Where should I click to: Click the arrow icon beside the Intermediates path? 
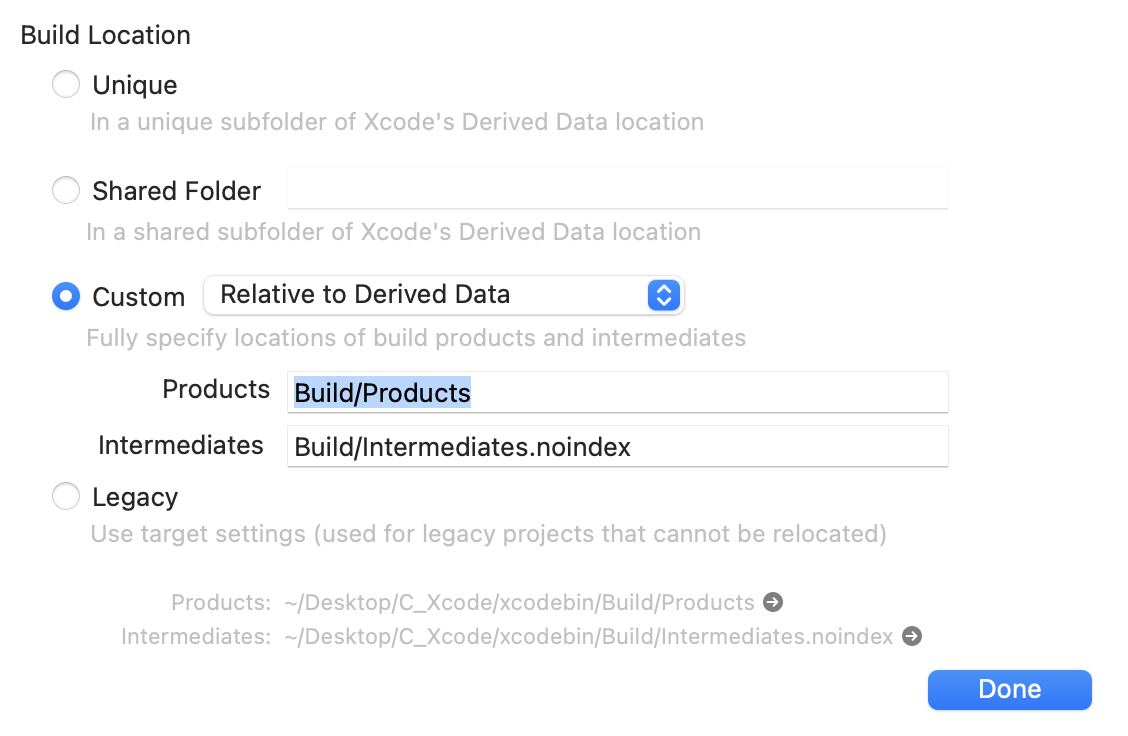tap(911, 636)
